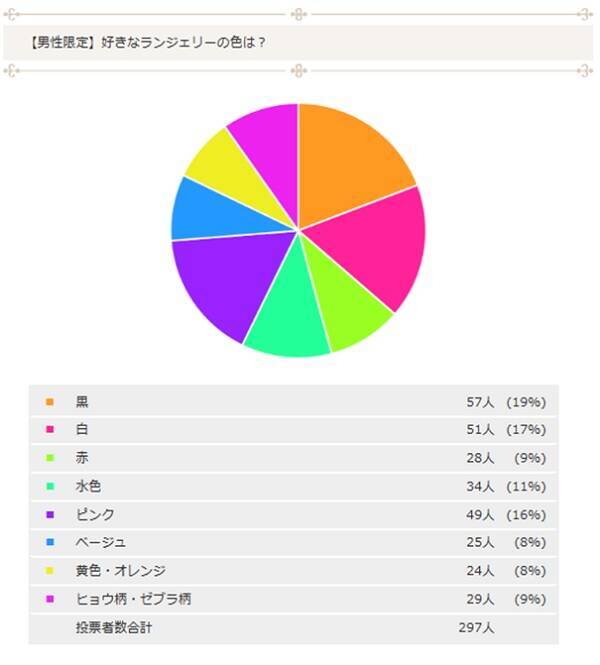This screenshot has height=665, width=600.
Task: Select the lime green pie slice
Action: [352, 310]
